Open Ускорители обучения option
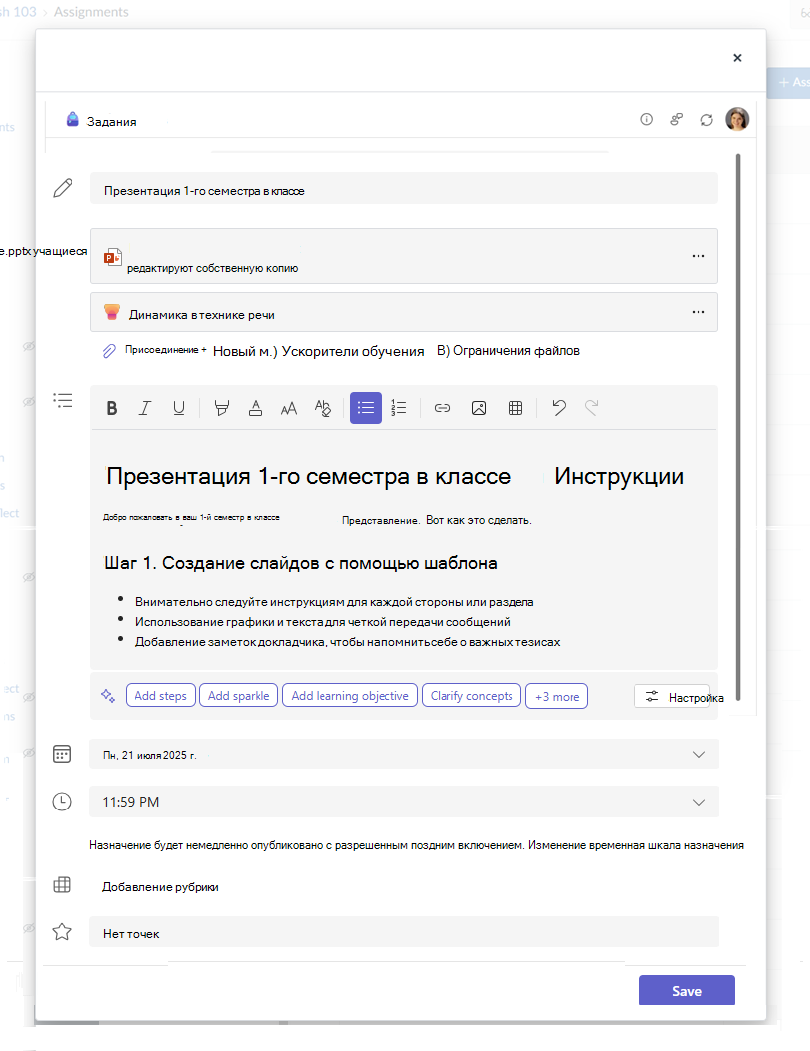The width and height of the screenshot is (810, 1051). 353,351
